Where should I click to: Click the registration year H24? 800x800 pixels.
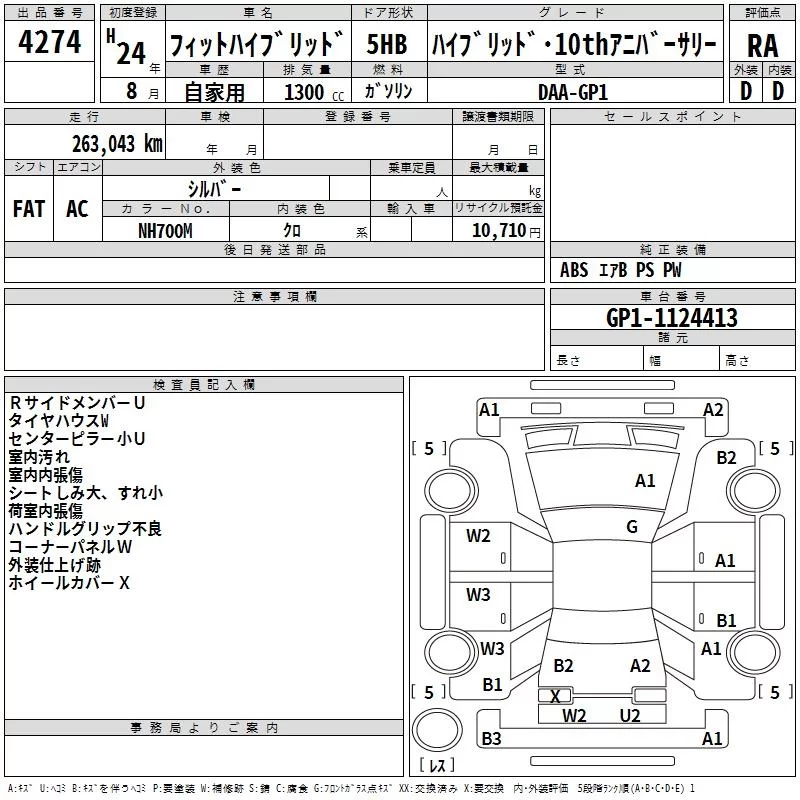pyautogui.click(x=127, y=46)
